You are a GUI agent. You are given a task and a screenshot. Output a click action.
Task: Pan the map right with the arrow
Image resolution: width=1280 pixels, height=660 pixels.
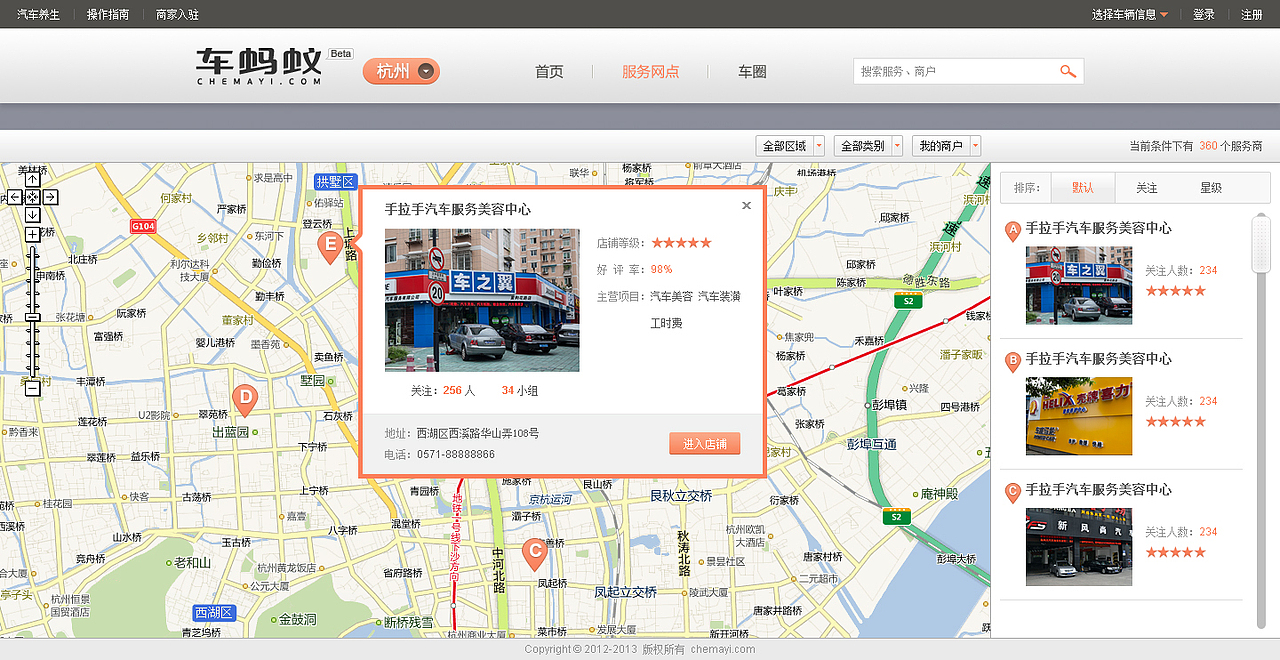click(50, 197)
